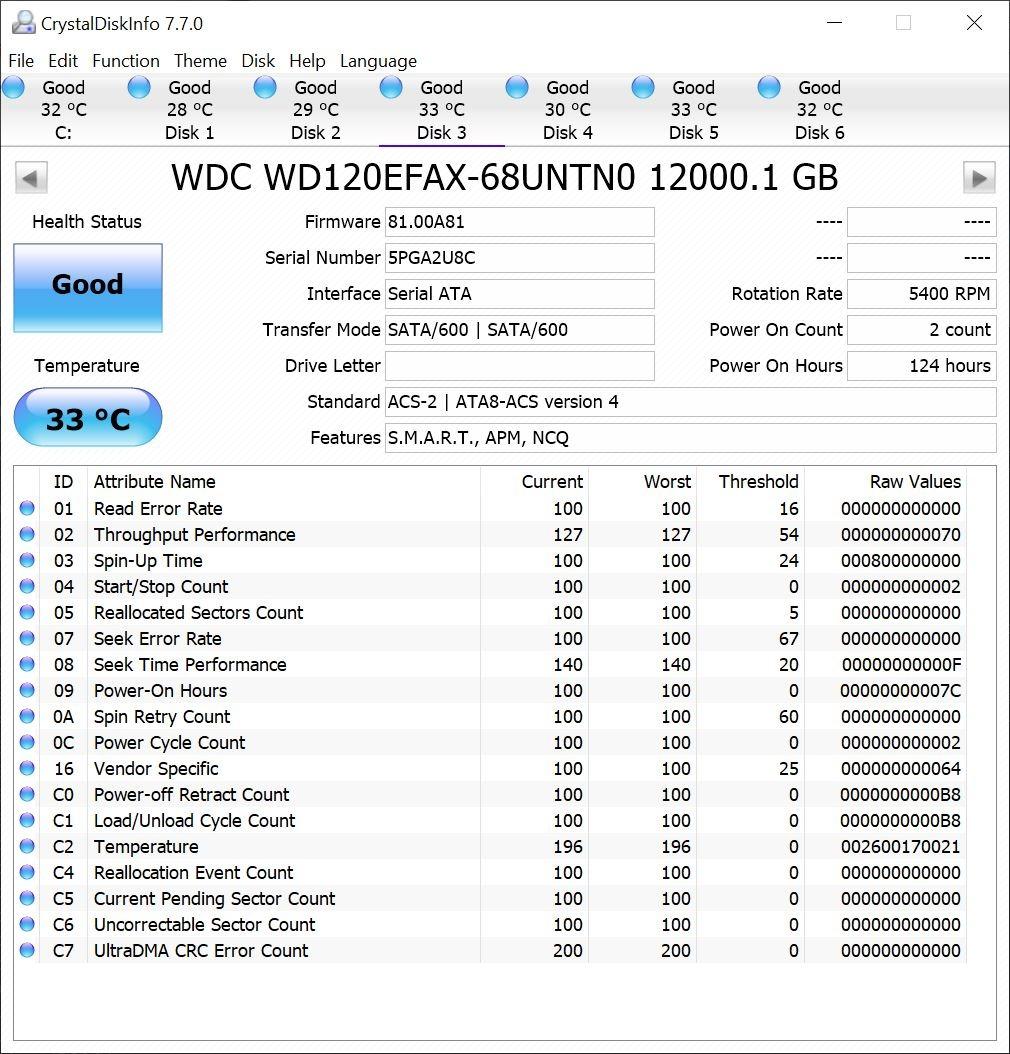
Task: Open the Language menu
Action: click(378, 61)
